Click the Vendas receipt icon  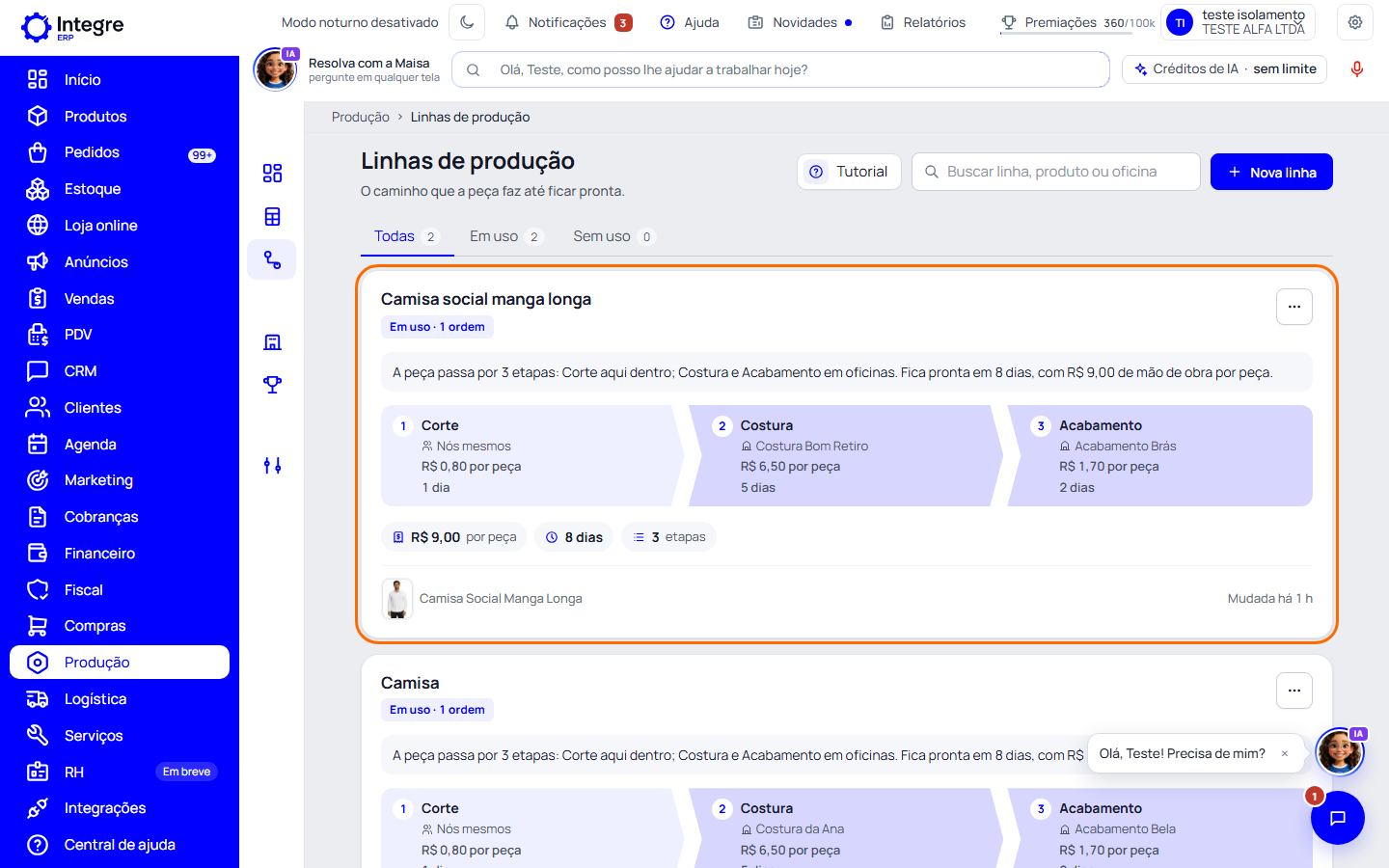[x=38, y=299]
